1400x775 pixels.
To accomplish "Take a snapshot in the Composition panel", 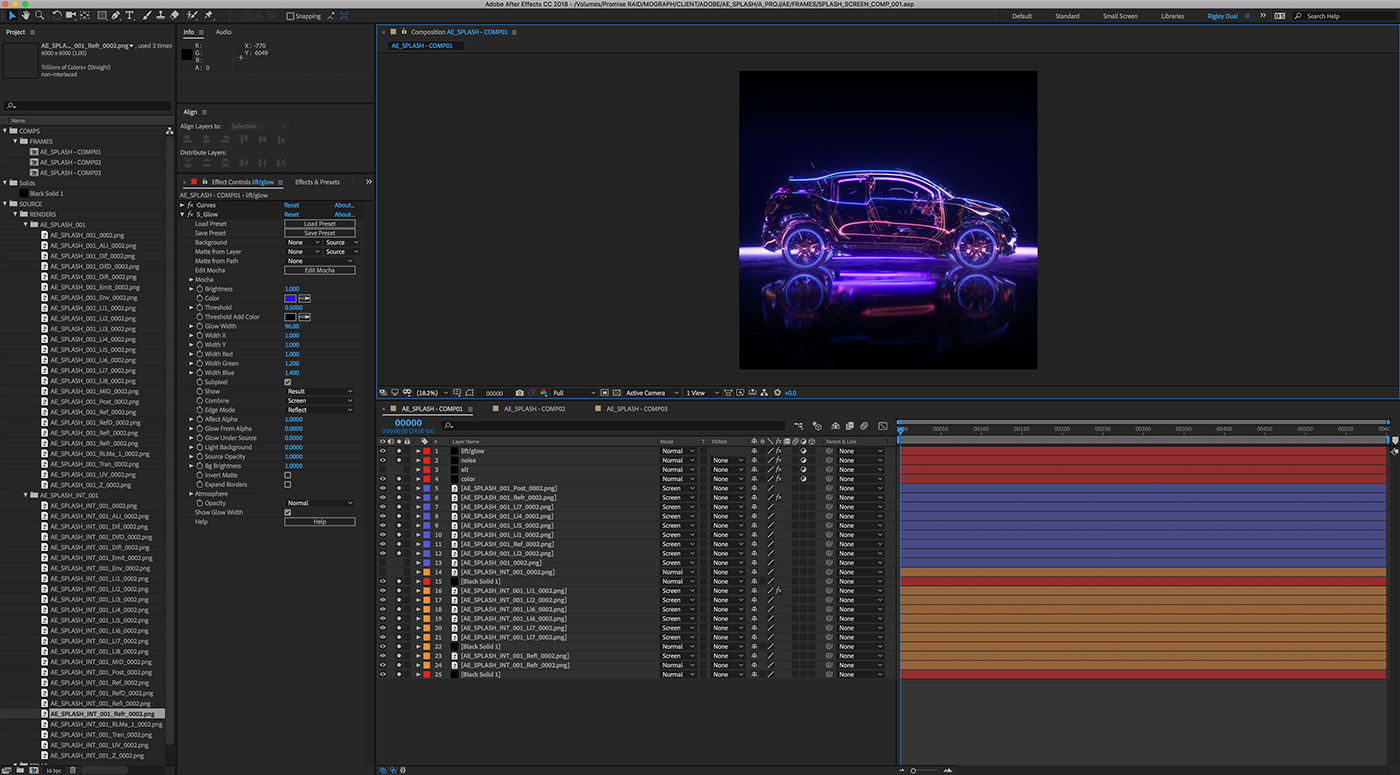I will (x=519, y=393).
